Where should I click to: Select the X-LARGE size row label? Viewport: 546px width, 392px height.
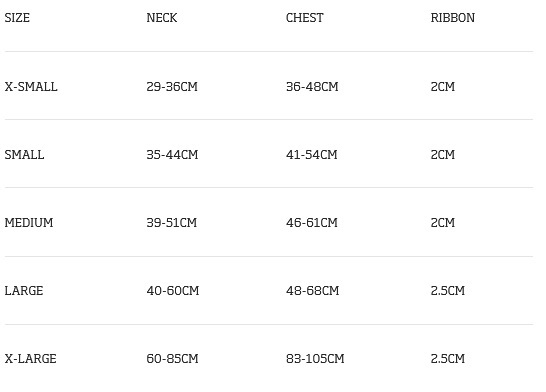[x=31, y=359]
